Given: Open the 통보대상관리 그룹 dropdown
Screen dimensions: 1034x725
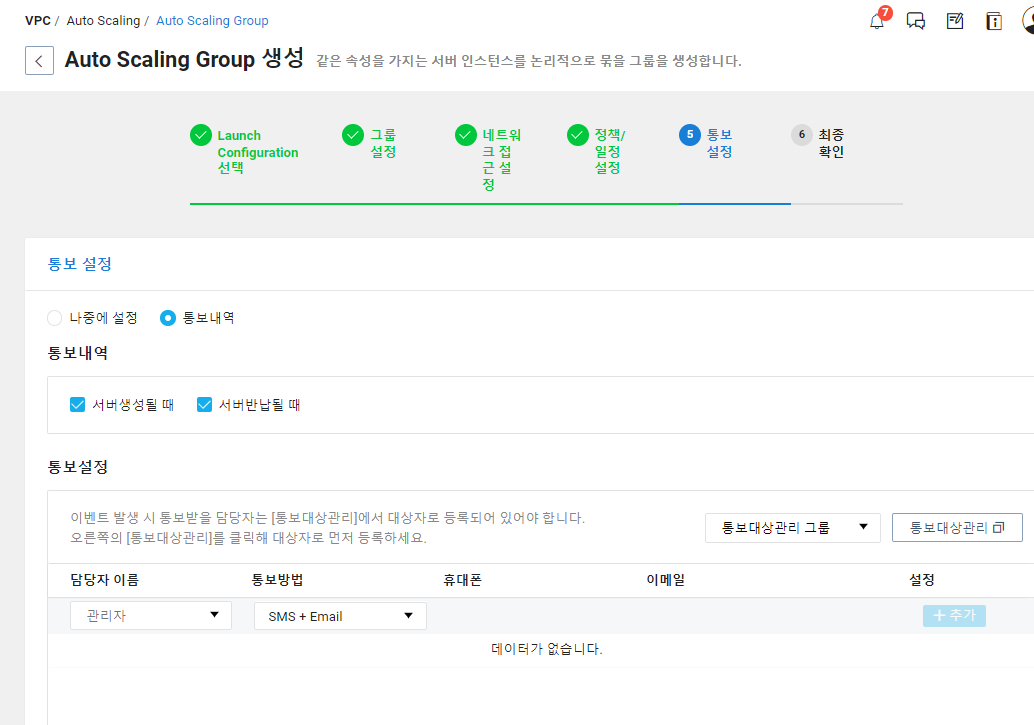Looking at the screenshot, I should tap(793, 528).
